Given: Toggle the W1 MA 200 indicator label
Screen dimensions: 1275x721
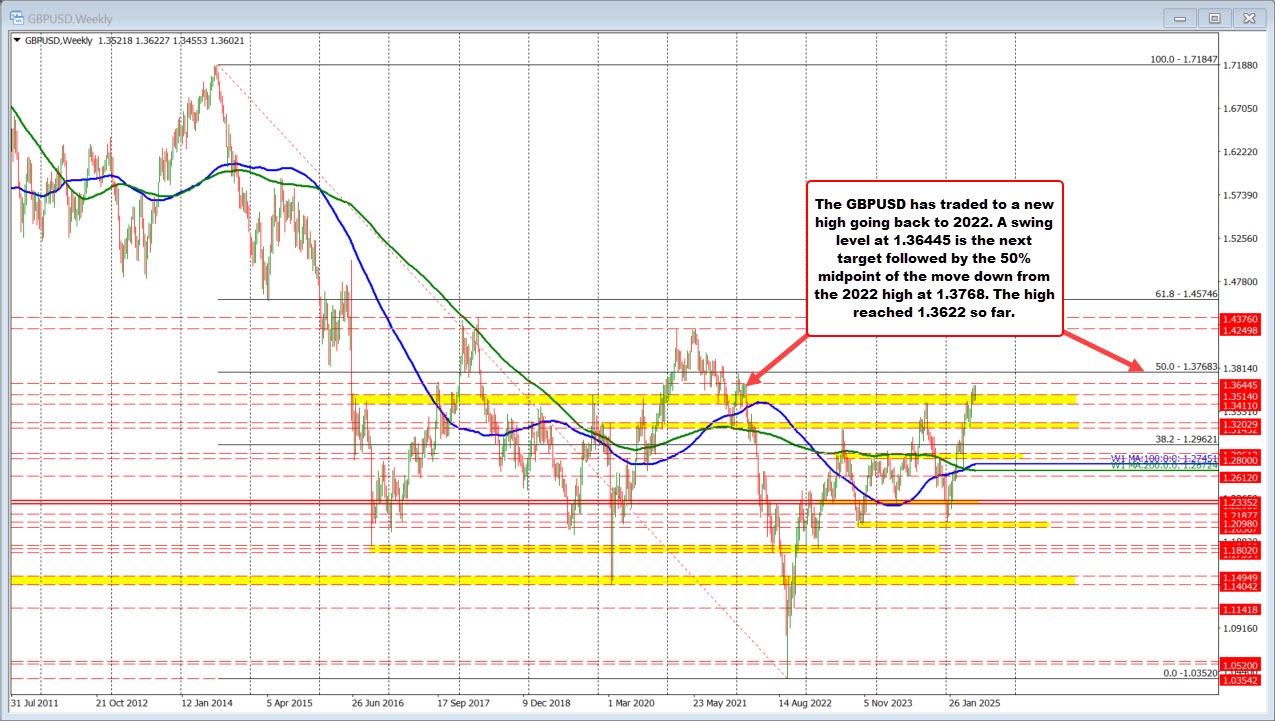Looking at the screenshot, I should (x=1161, y=466).
